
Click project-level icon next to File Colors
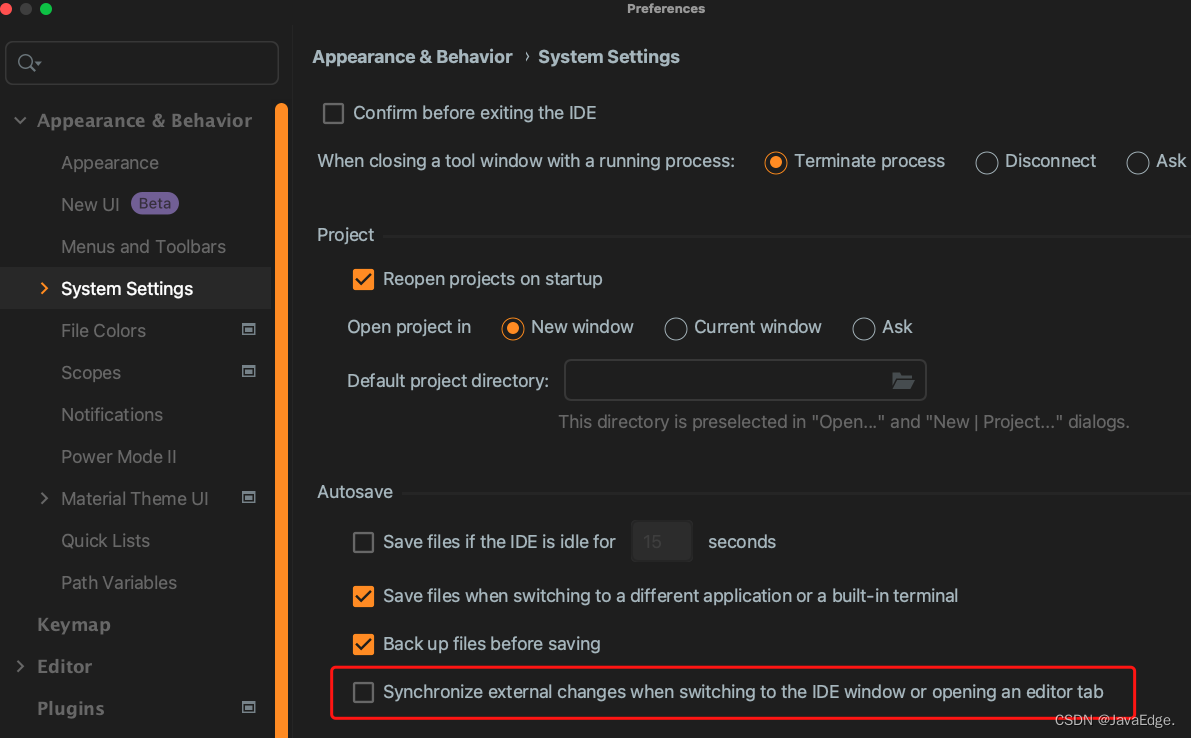[x=248, y=330]
